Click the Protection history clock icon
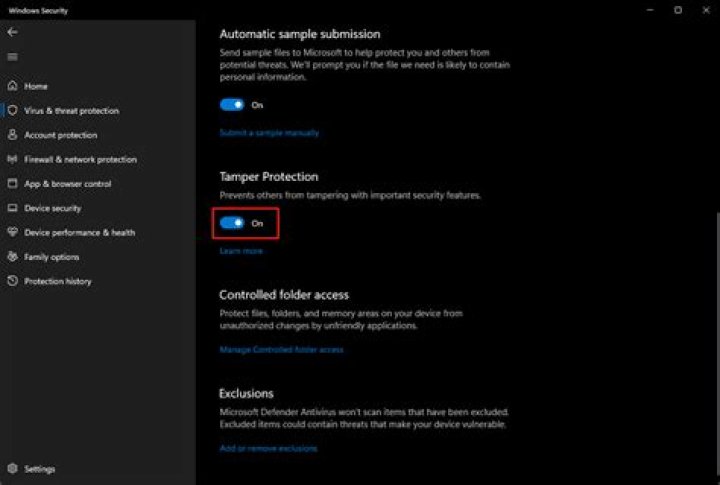The height and width of the screenshot is (485, 720). [x=12, y=281]
